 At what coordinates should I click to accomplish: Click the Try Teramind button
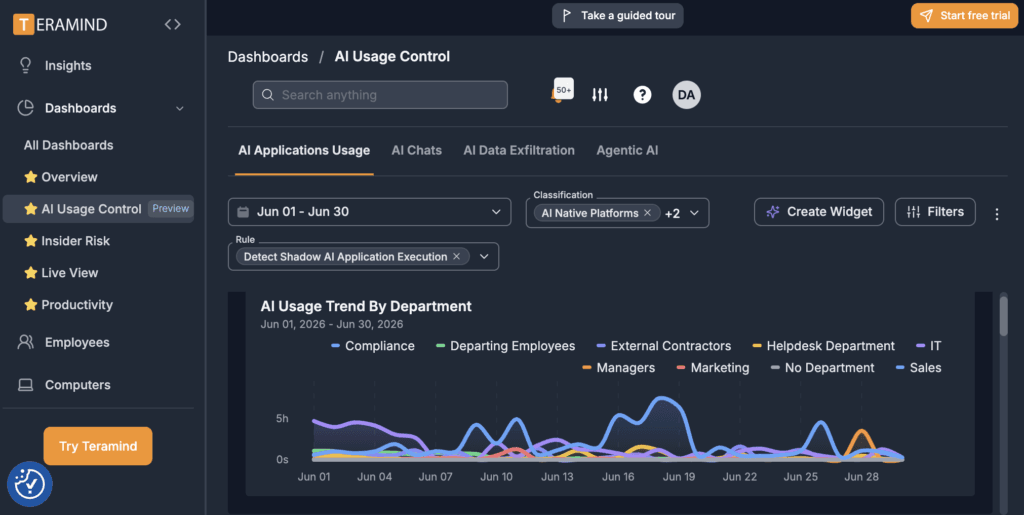tap(98, 446)
